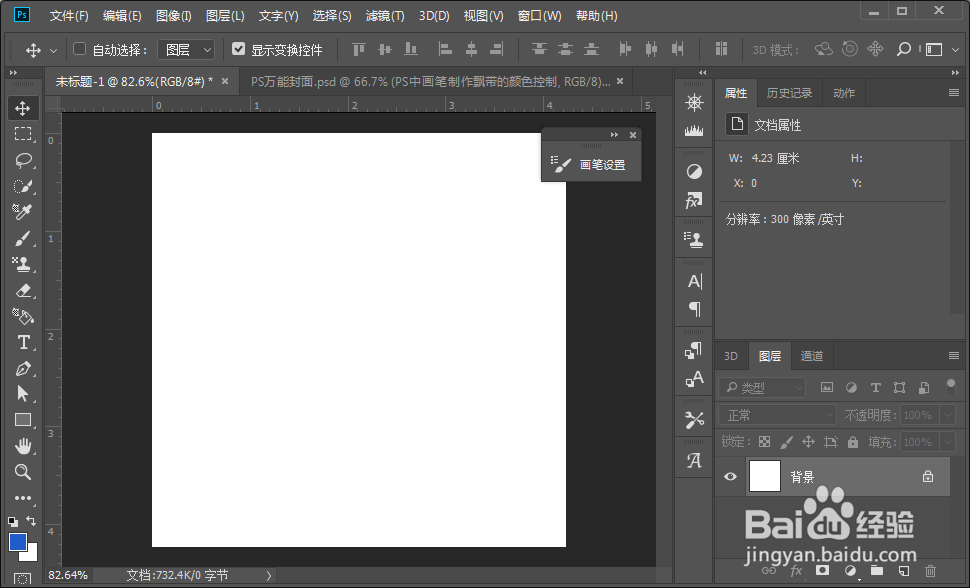Select the Type tool
The image size is (970, 588).
click(x=23, y=342)
